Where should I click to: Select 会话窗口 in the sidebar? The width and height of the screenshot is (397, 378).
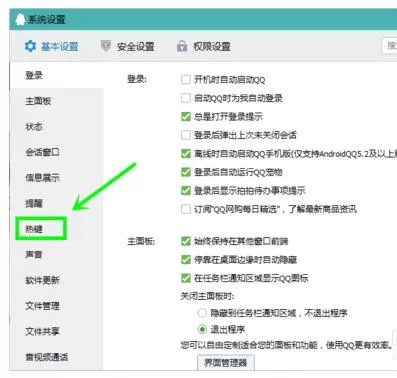pos(43,152)
